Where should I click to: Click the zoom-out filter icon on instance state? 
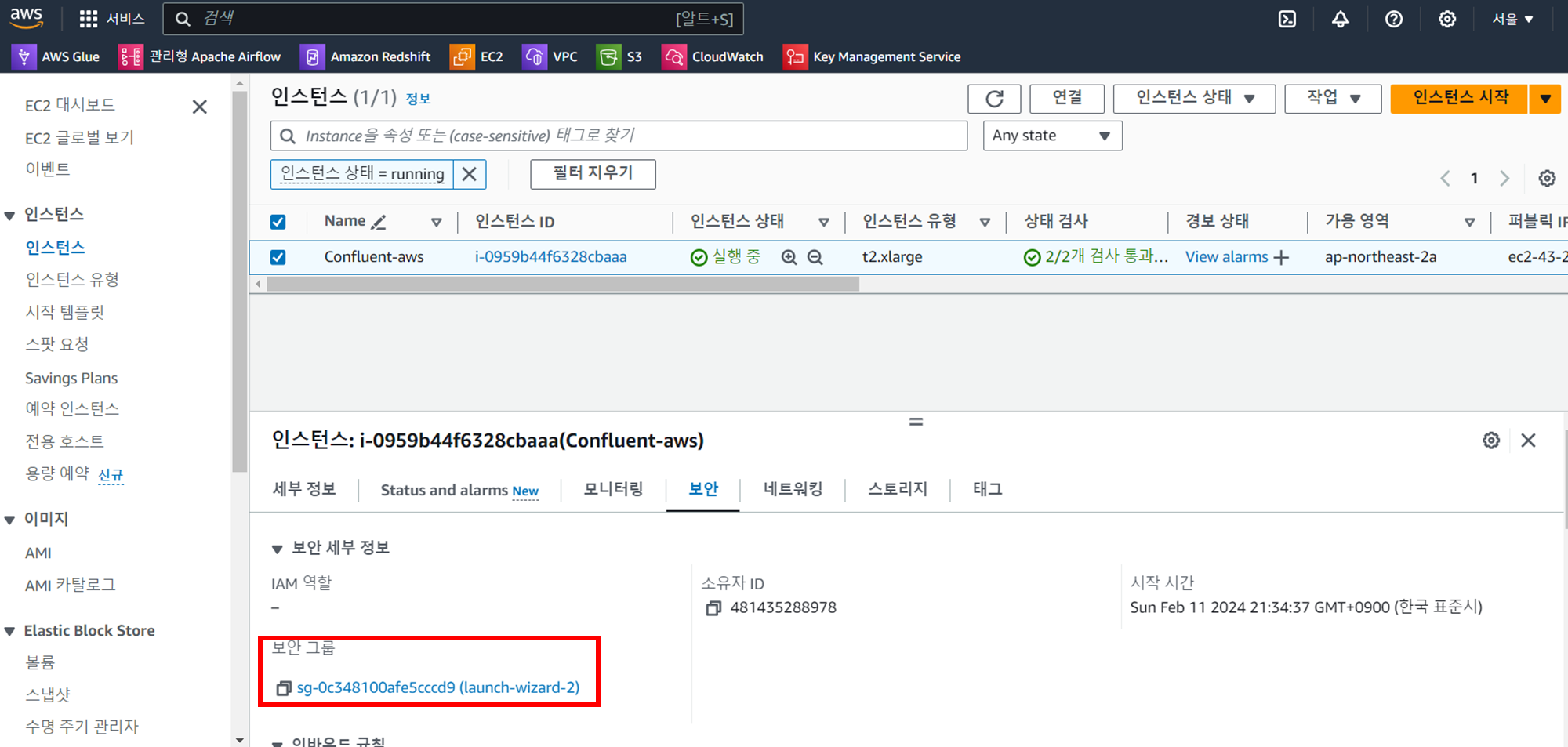(x=815, y=257)
